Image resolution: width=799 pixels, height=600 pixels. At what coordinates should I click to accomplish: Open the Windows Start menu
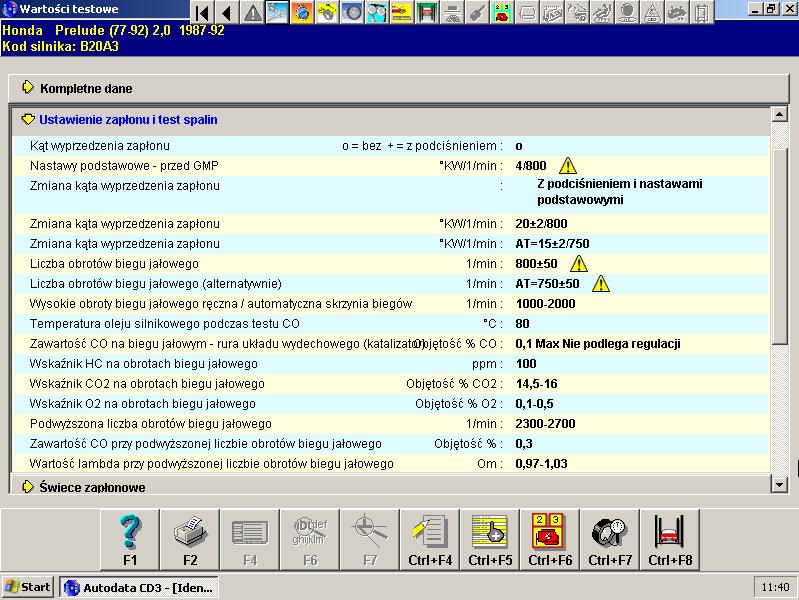click(x=28, y=587)
